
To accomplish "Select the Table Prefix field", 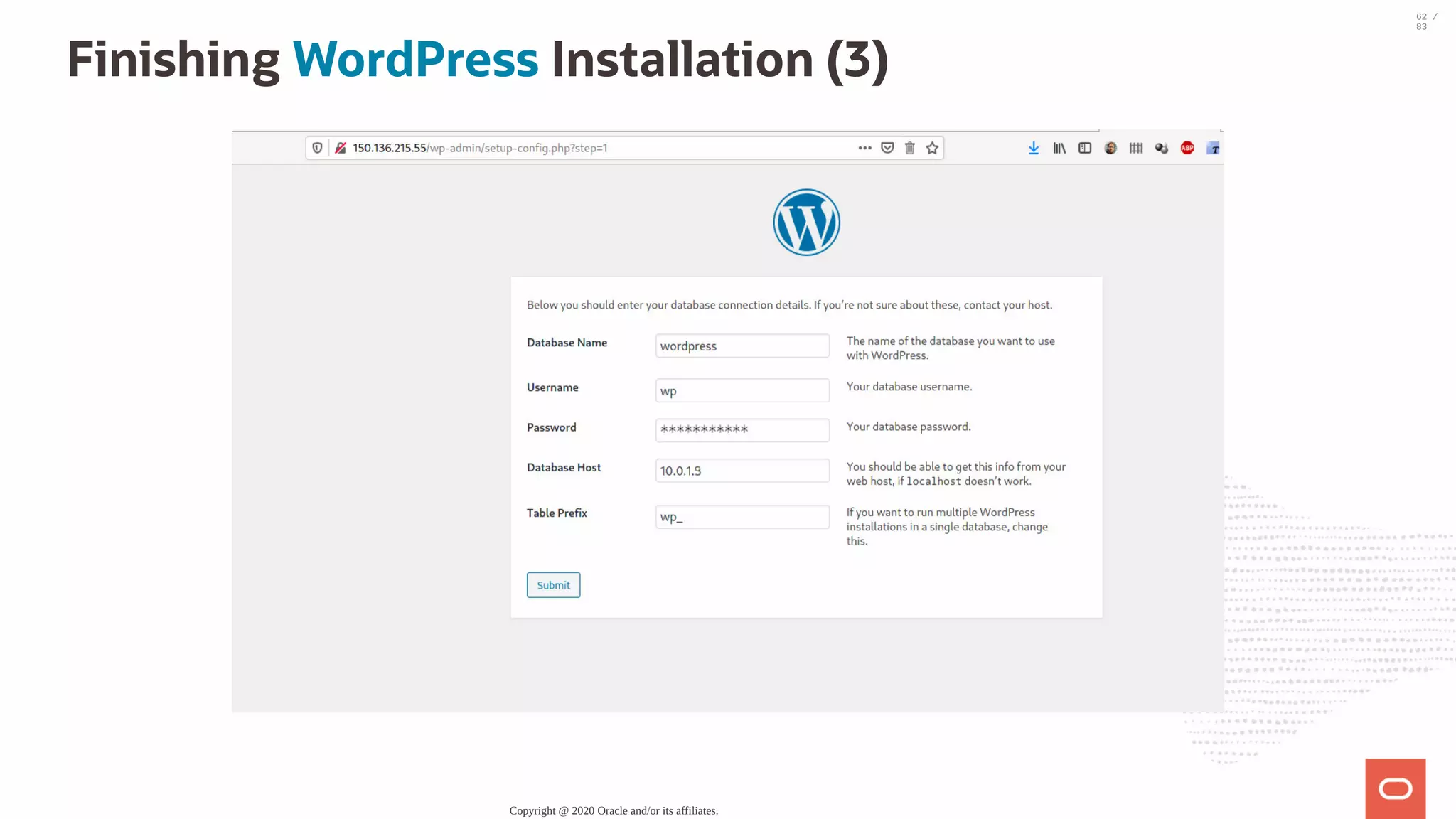I will tap(742, 517).
